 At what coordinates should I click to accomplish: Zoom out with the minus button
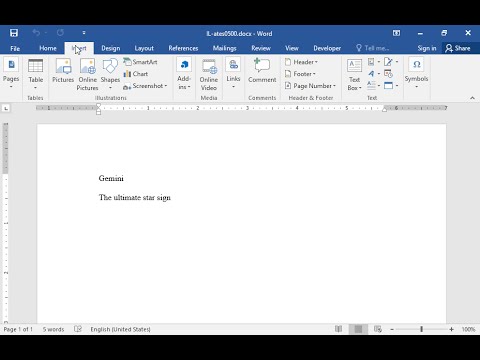[392, 329]
